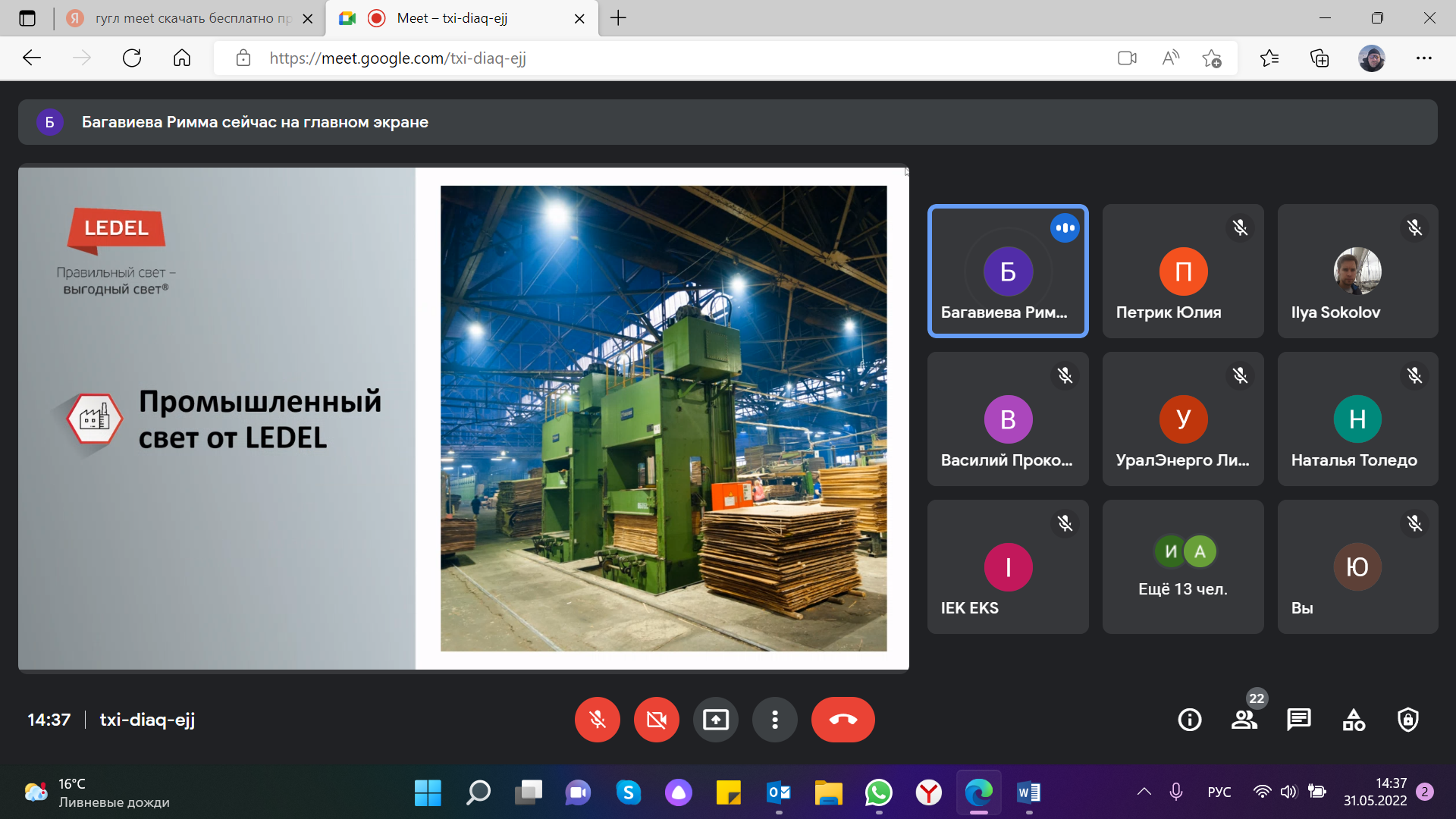Select Багавиева Римма participant tile
1456x819 pixels.
(x=1007, y=271)
